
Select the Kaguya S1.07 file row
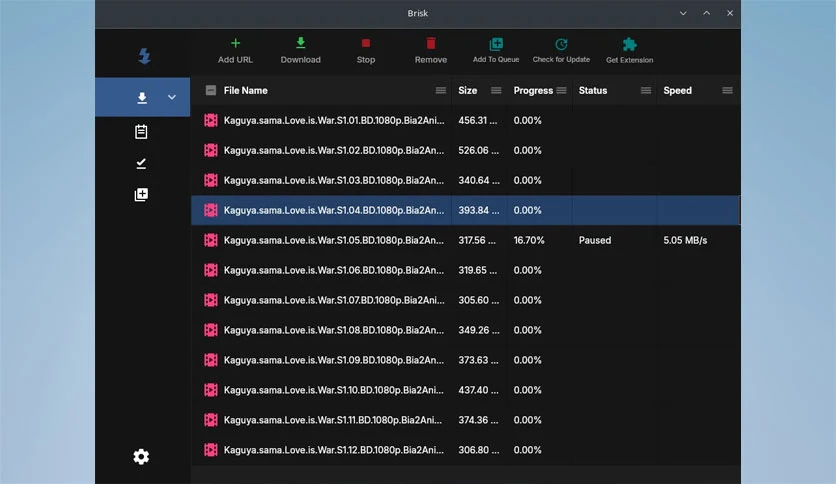point(465,300)
